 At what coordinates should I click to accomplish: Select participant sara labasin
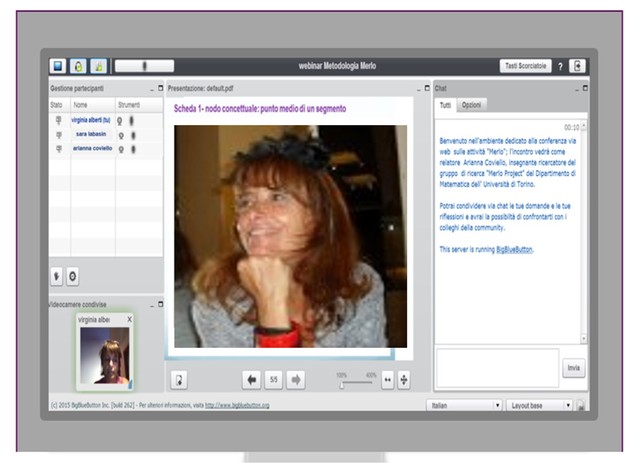point(91,134)
